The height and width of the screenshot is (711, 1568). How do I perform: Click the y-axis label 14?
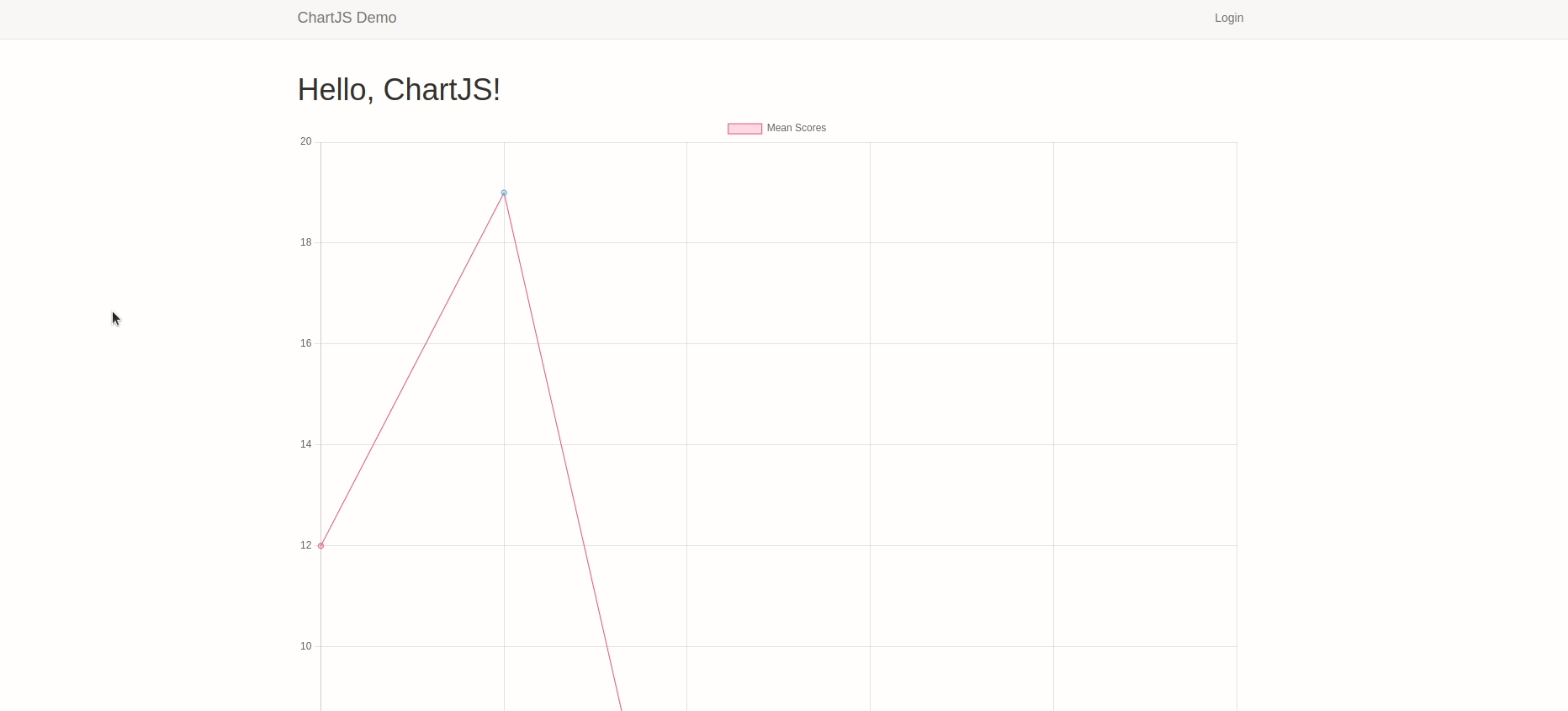pos(306,444)
